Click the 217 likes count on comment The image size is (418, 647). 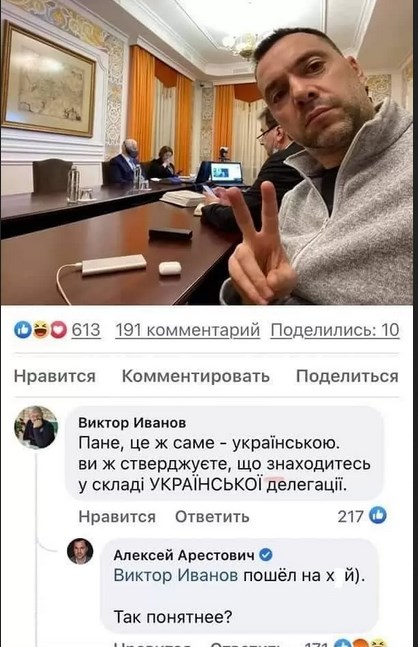pos(350,516)
